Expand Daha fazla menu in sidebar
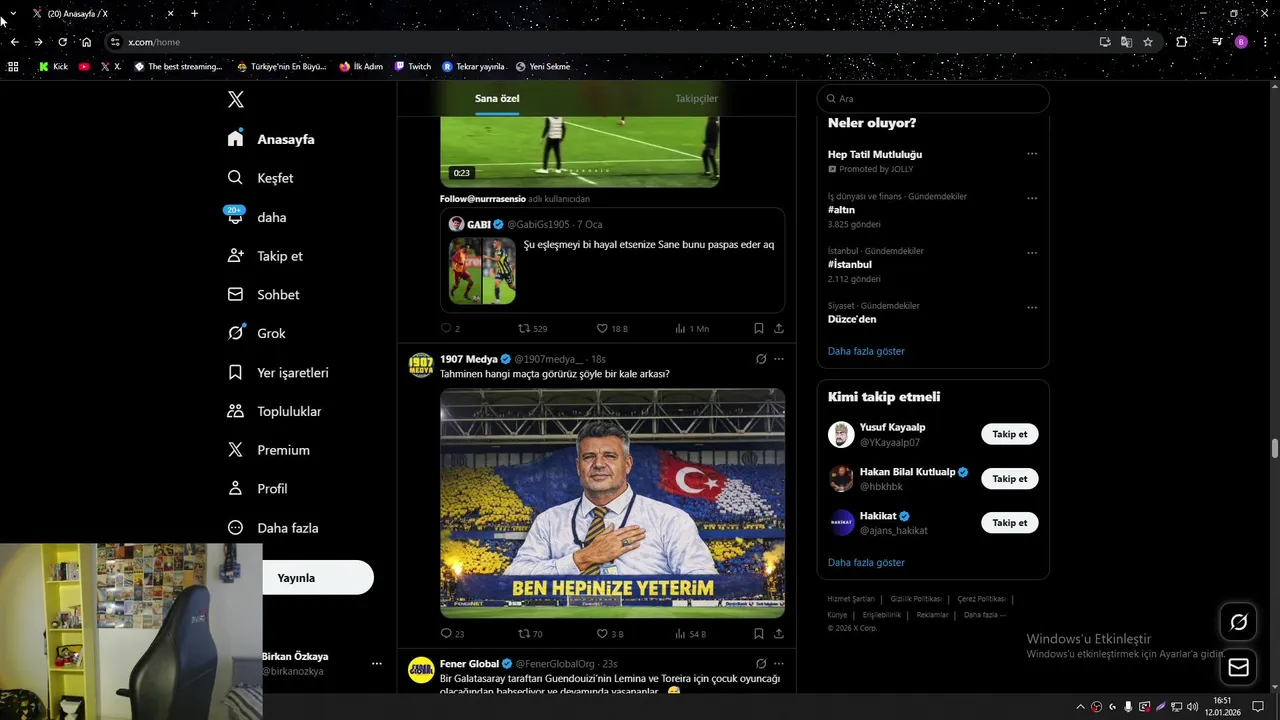 coord(272,528)
